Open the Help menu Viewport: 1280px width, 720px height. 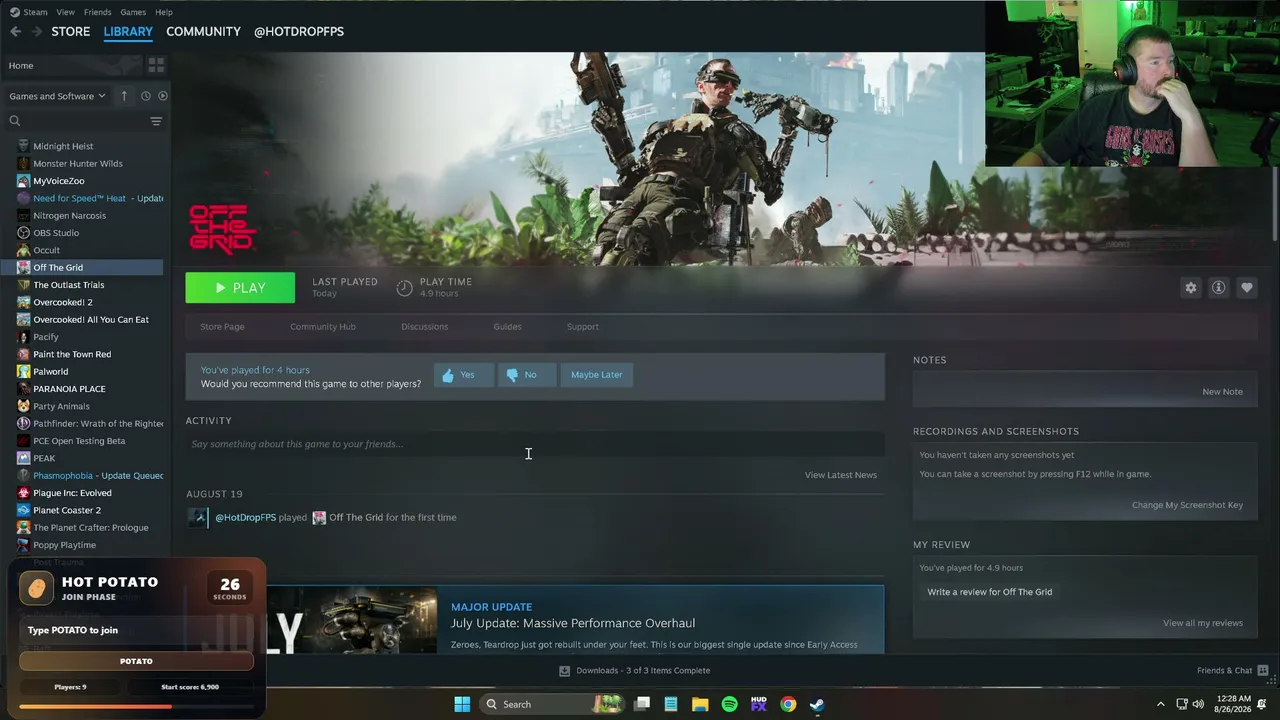click(x=164, y=12)
